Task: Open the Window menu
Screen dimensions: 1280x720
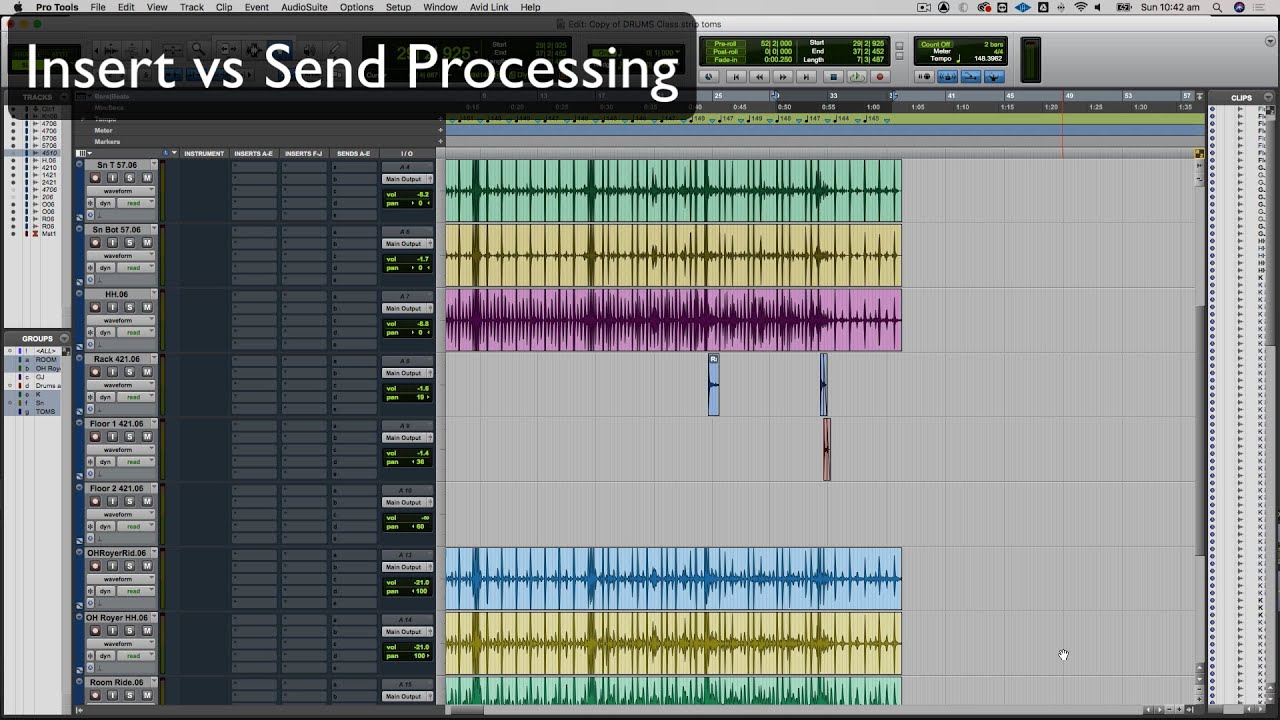Action: 440,7
